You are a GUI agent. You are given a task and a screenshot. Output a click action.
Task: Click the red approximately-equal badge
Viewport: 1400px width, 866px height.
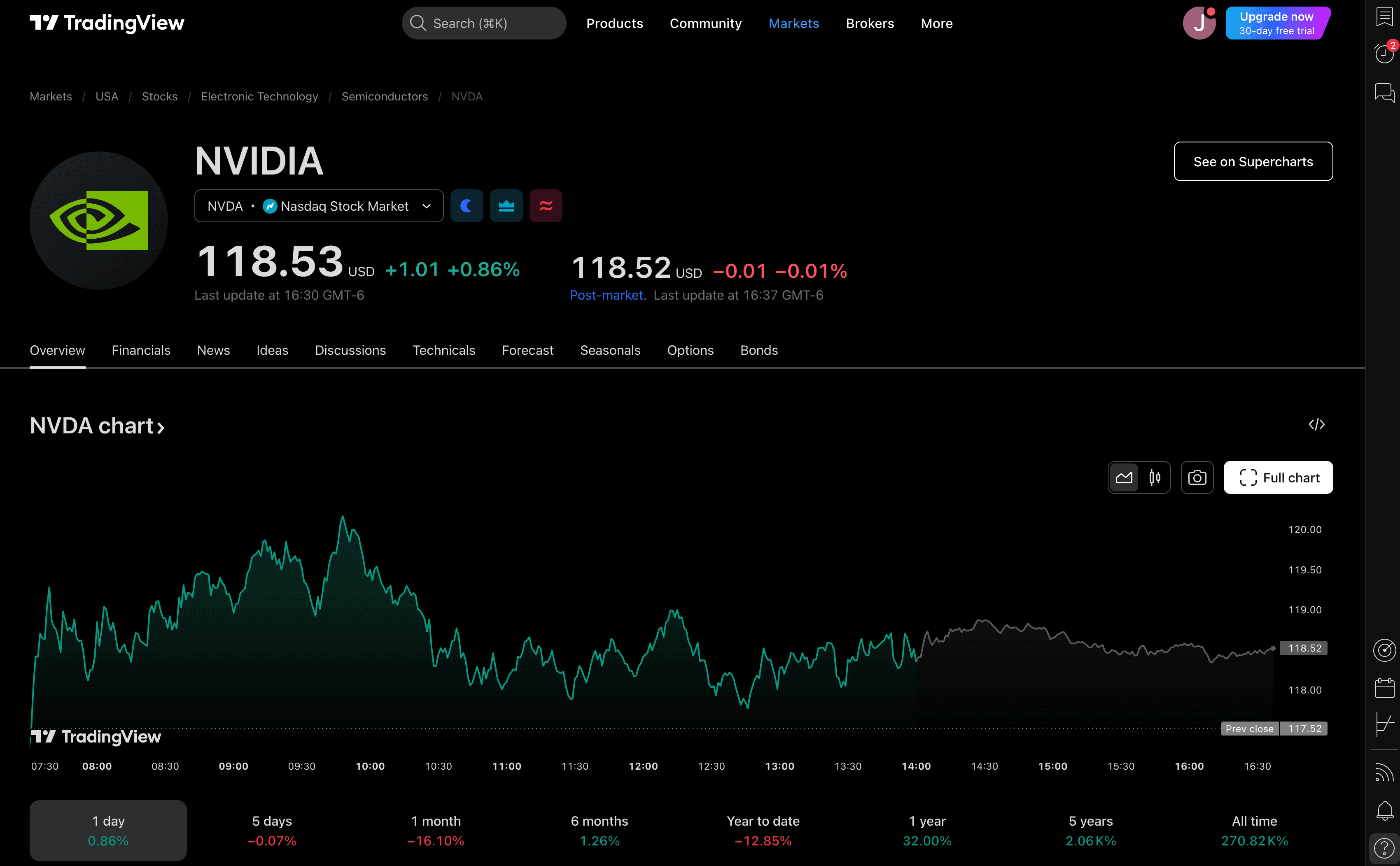pyautogui.click(x=545, y=206)
